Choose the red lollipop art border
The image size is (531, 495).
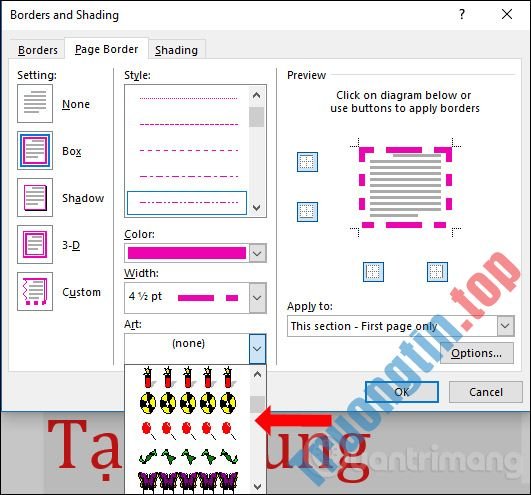tap(188, 430)
